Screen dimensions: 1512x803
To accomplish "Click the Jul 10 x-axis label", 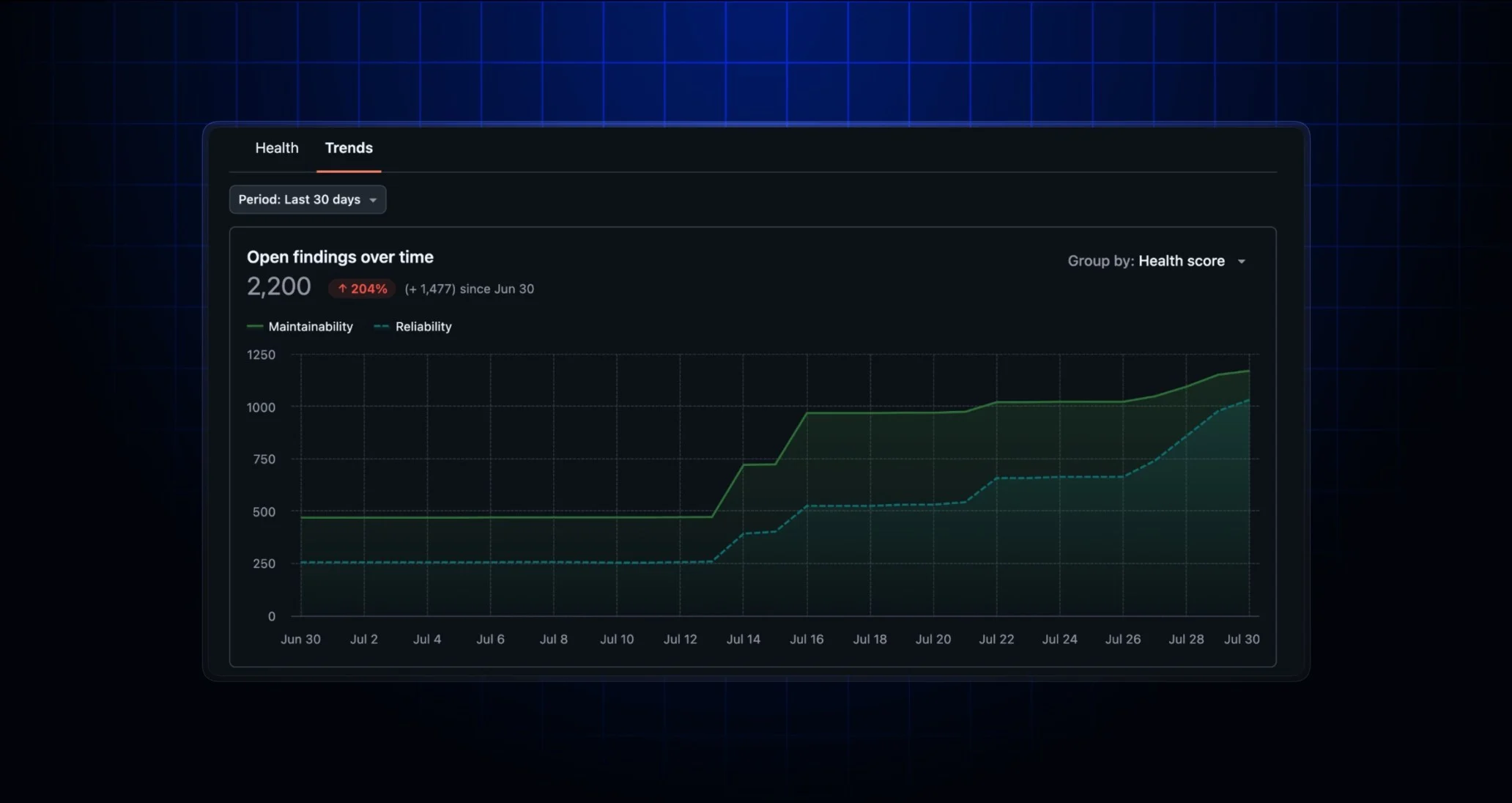I will pyautogui.click(x=617, y=639).
